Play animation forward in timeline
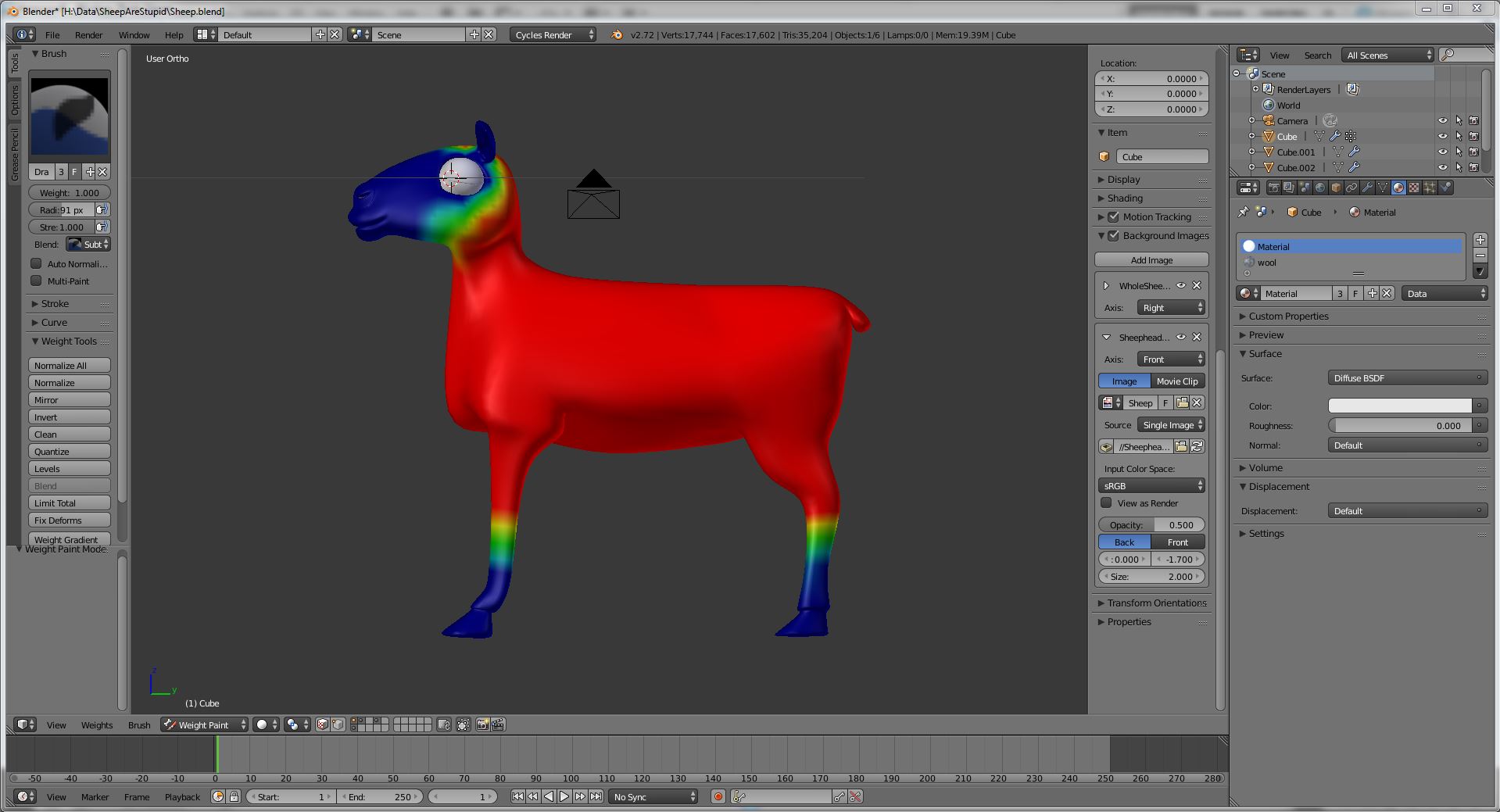 point(564,796)
